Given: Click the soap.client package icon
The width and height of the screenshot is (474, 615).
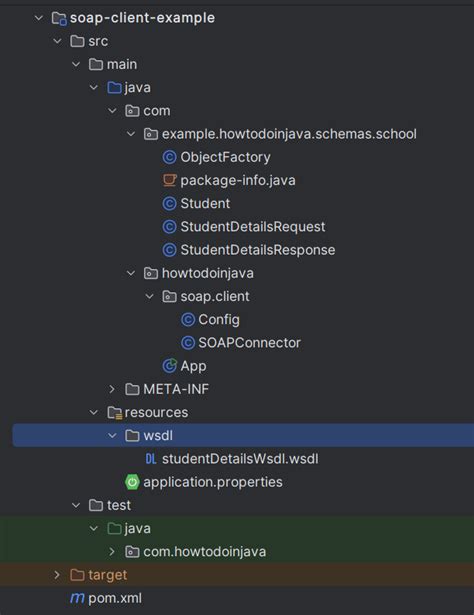Looking at the screenshot, I should pos(169,297).
